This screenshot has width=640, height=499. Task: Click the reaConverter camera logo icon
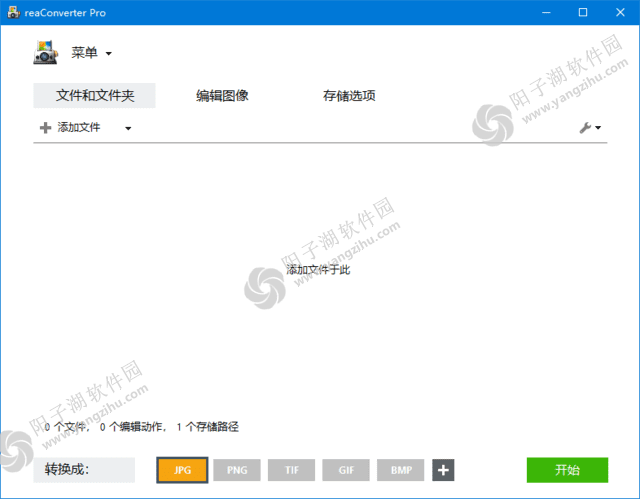(x=45, y=52)
